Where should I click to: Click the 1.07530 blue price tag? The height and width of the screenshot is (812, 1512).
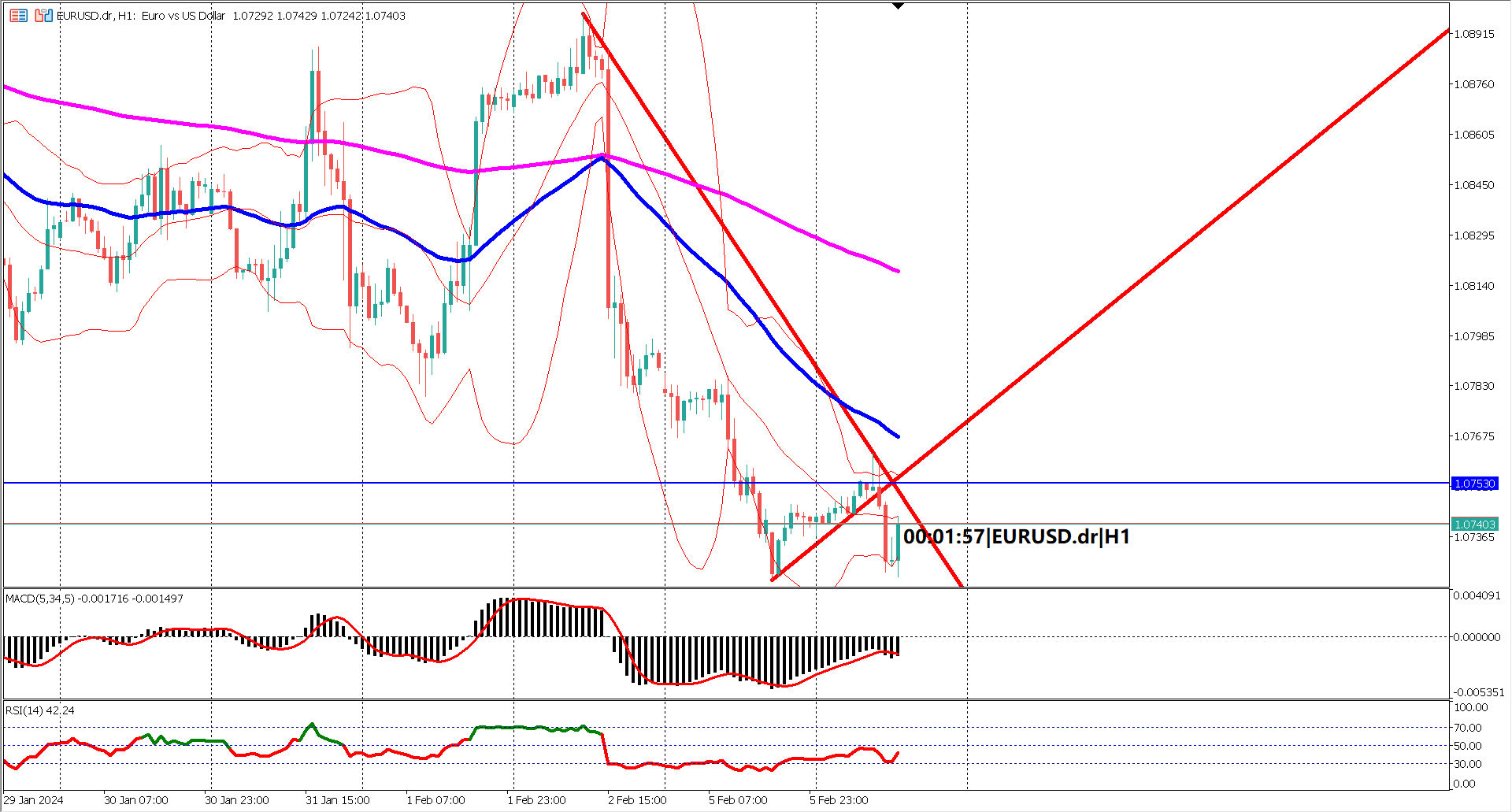click(x=1476, y=484)
